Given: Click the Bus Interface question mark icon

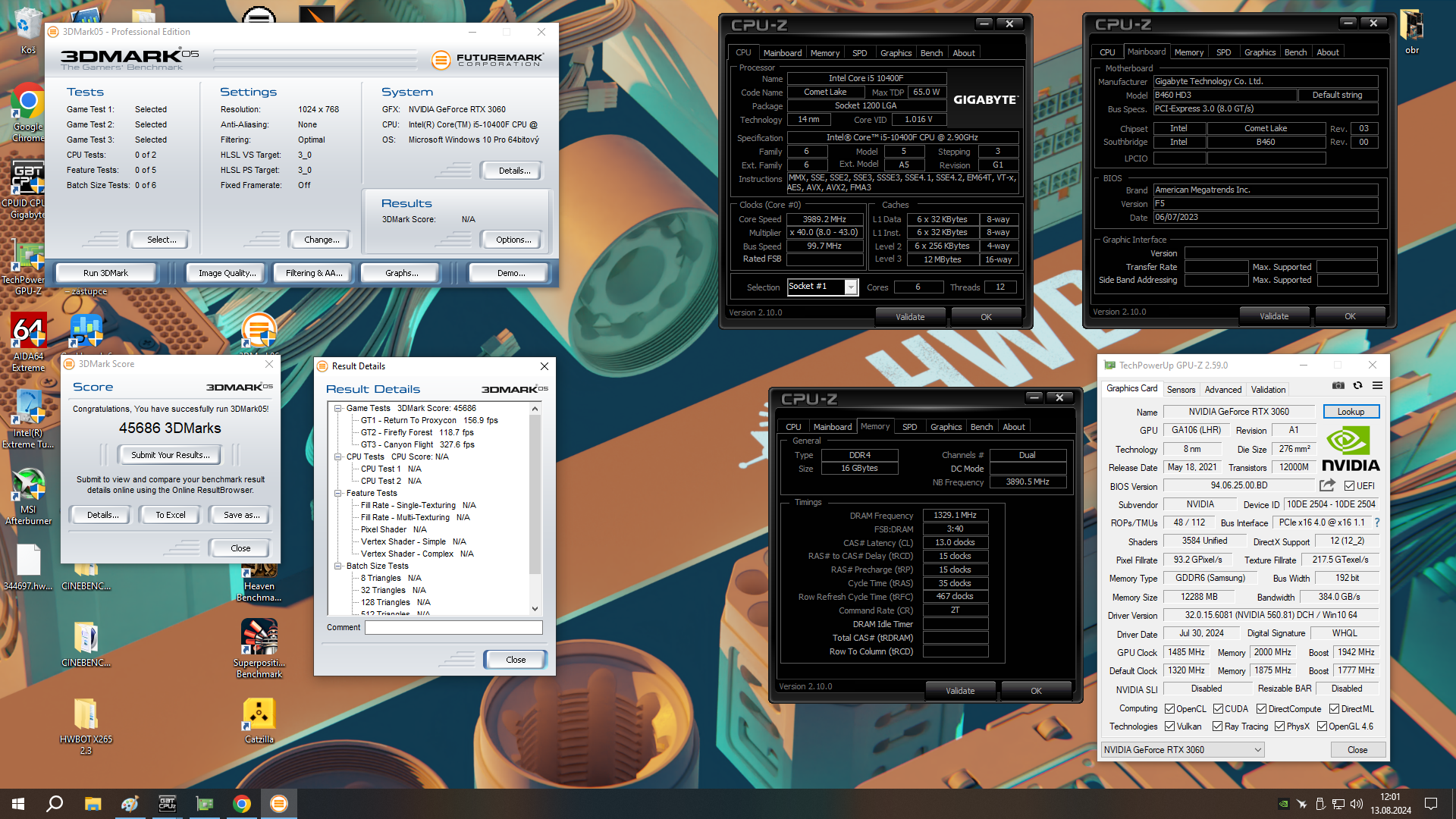Looking at the screenshot, I should pos(1377,522).
